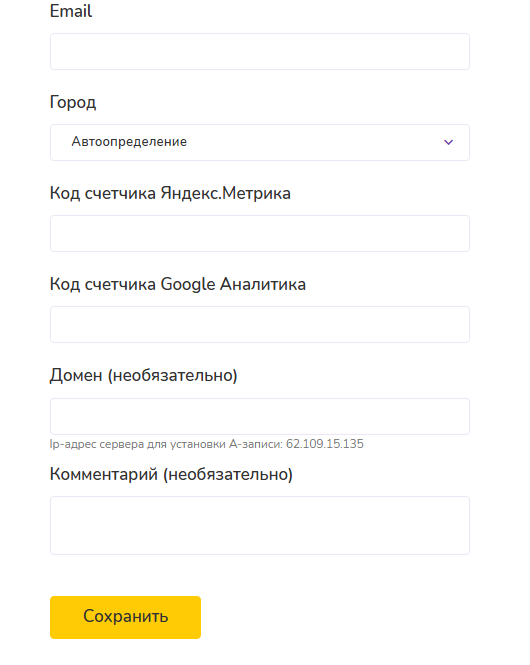This screenshot has height=665, width=530.
Task: Click the yellow Сохранить button
Action: point(125,617)
